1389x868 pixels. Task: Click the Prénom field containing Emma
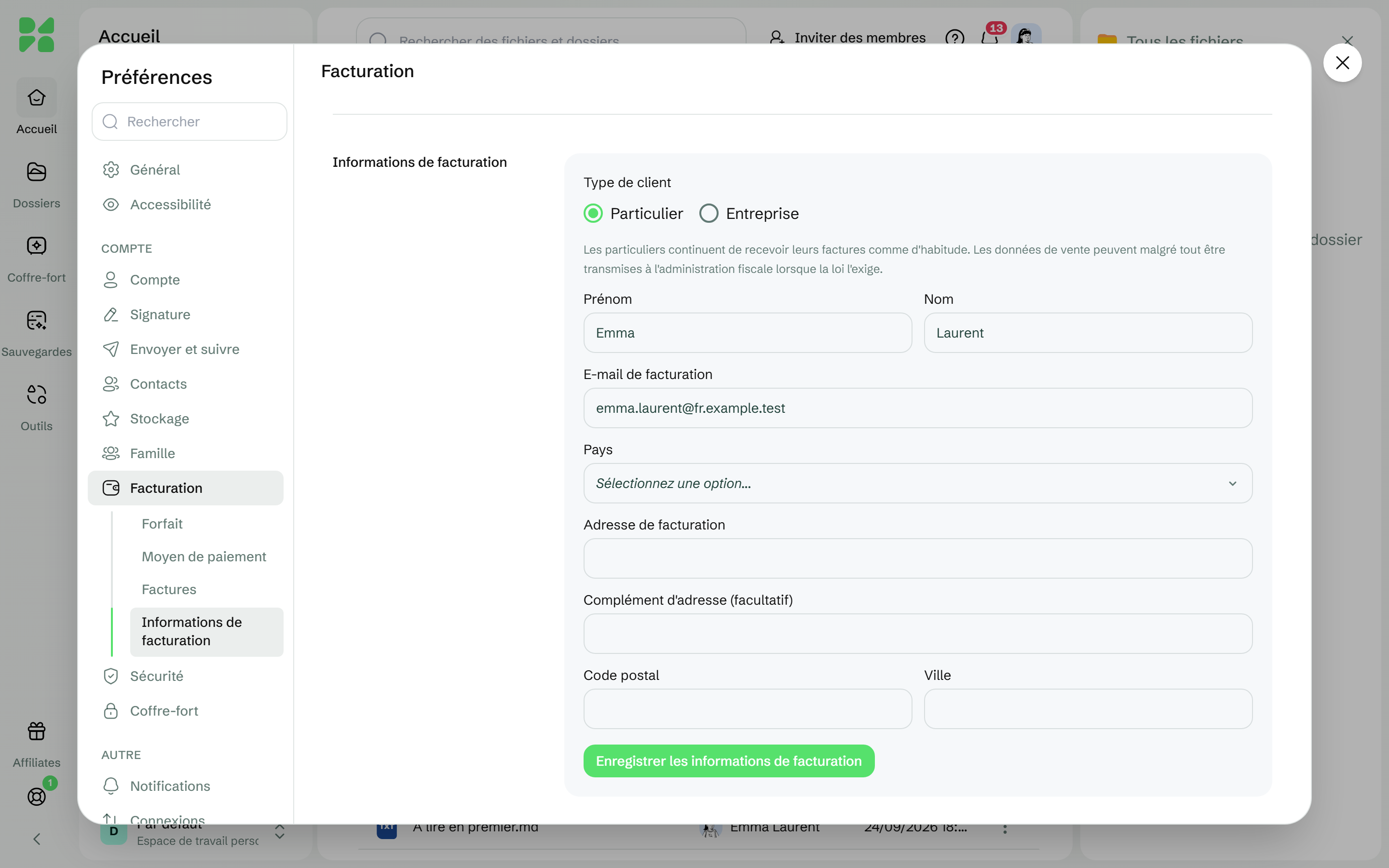[747, 332]
